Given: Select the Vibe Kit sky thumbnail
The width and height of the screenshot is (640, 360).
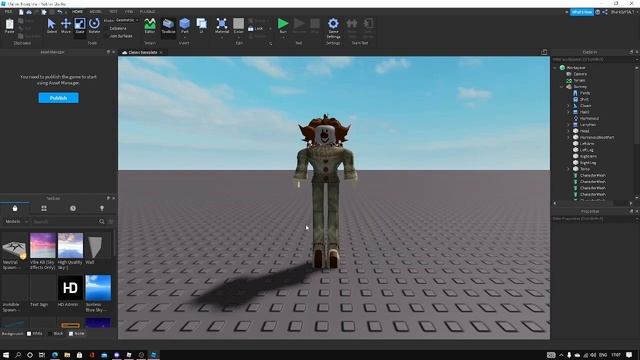Looking at the screenshot, I should click(x=43, y=246).
